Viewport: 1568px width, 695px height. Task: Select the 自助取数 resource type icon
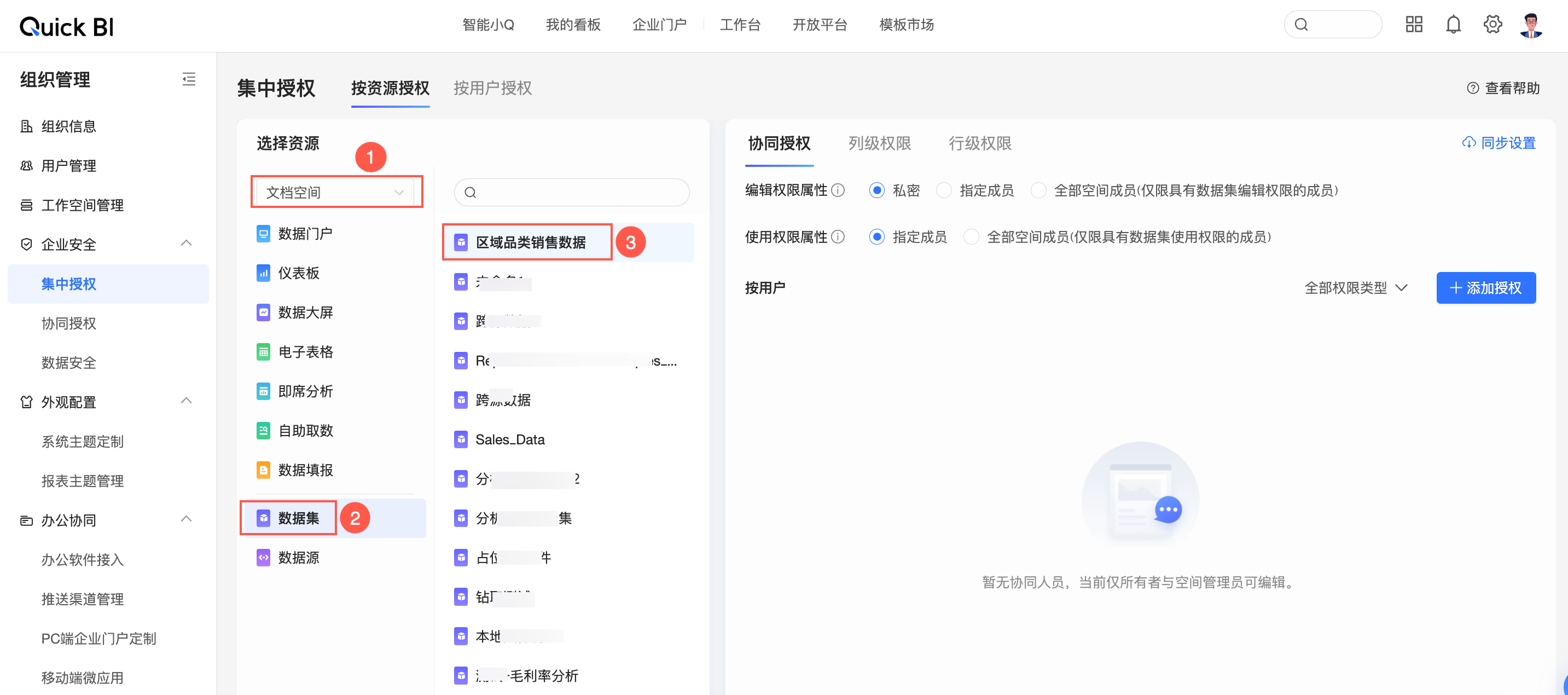[x=263, y=431]
